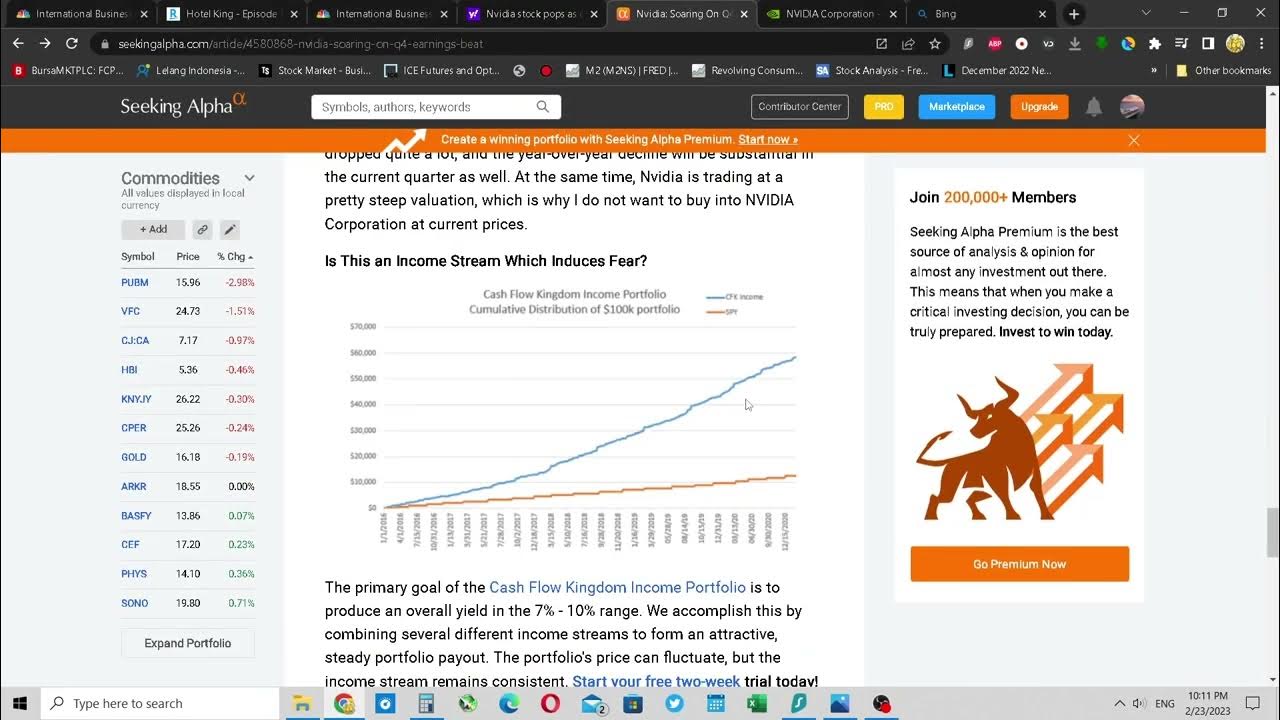Open the PUBM symbol row
This screenshot has width=1280, height=720.
(188, 283)
